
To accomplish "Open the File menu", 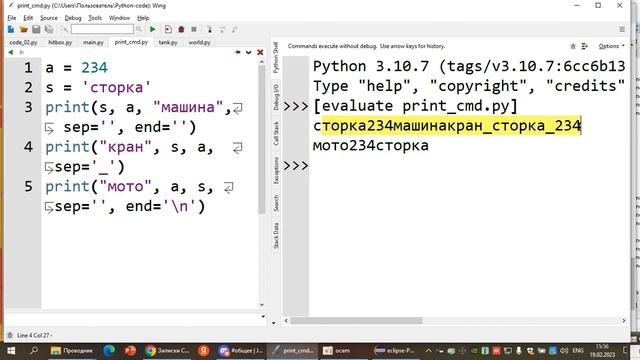I will pyautogui.click(x=12, y=18).
